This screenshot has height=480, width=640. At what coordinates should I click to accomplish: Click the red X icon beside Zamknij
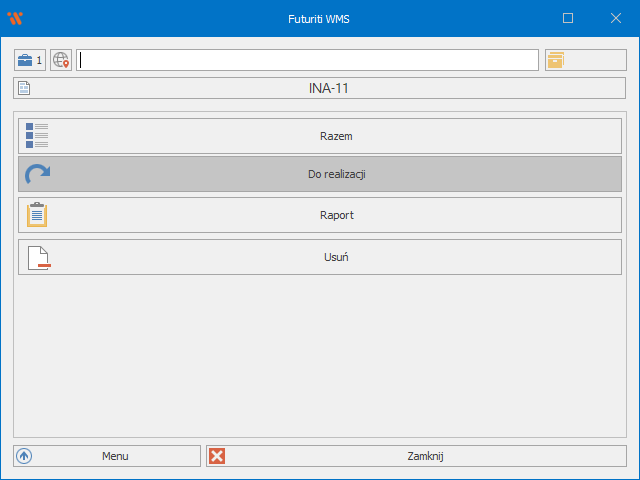pyautogui.click(x=217, y=456)
